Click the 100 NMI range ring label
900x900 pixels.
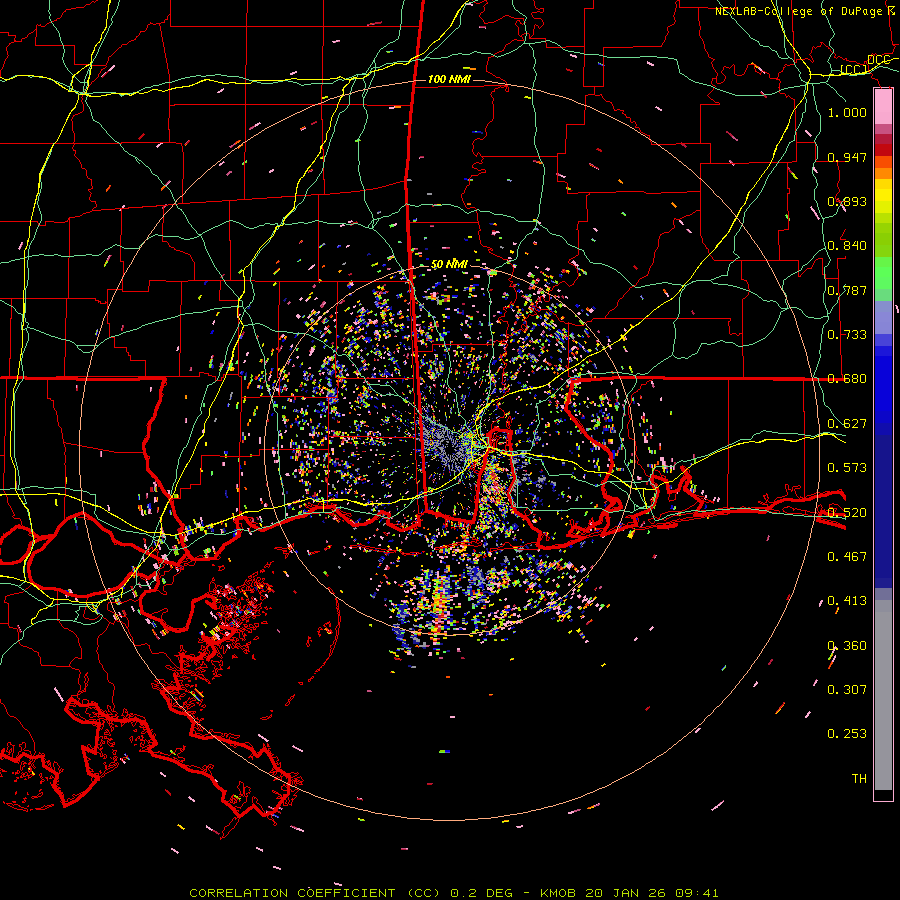pos(449,79)
